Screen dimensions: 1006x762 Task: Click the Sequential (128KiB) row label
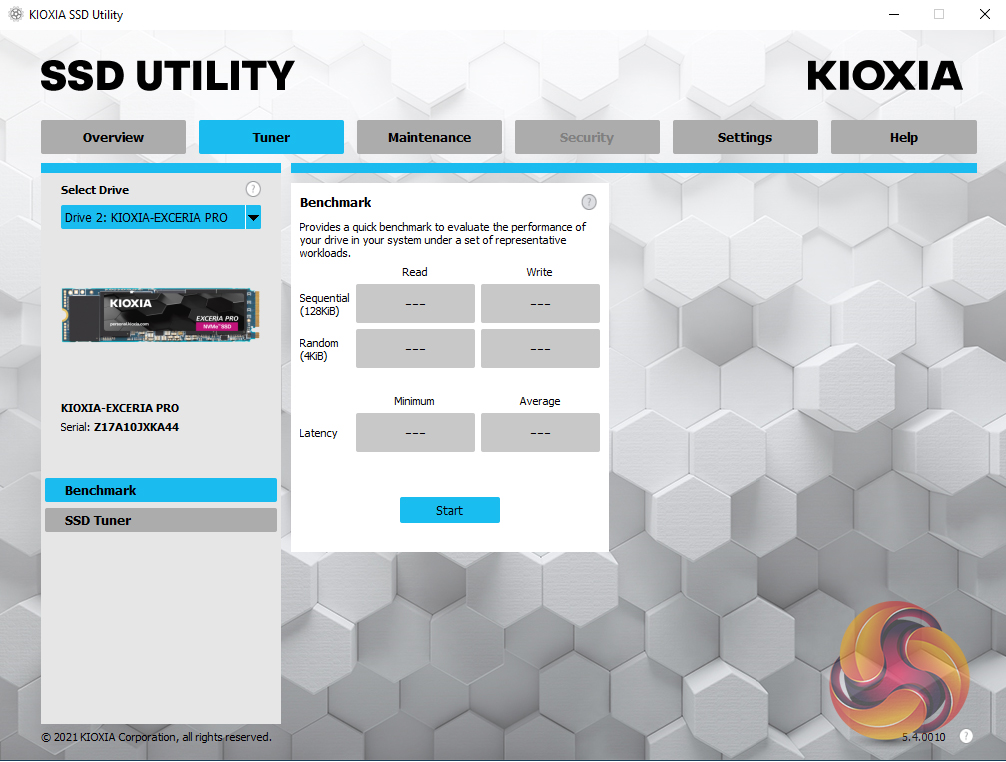tap(324, 305)
